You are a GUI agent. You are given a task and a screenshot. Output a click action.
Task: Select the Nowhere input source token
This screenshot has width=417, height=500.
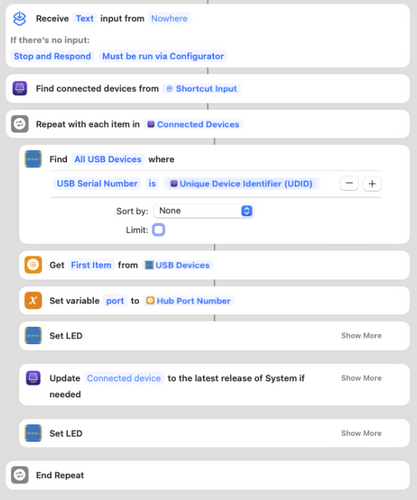coord(169,19)
